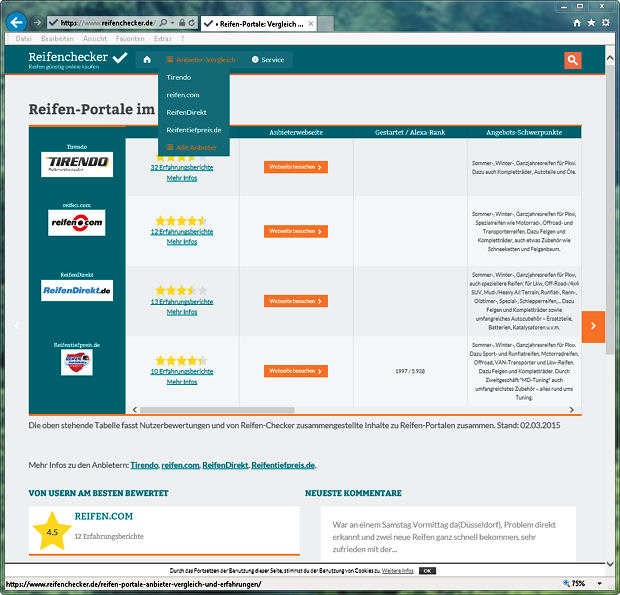Open Reifentiefpreis.de link in Mehr Infos line
This screenshot has width=620, height=595.
[283, 465]
